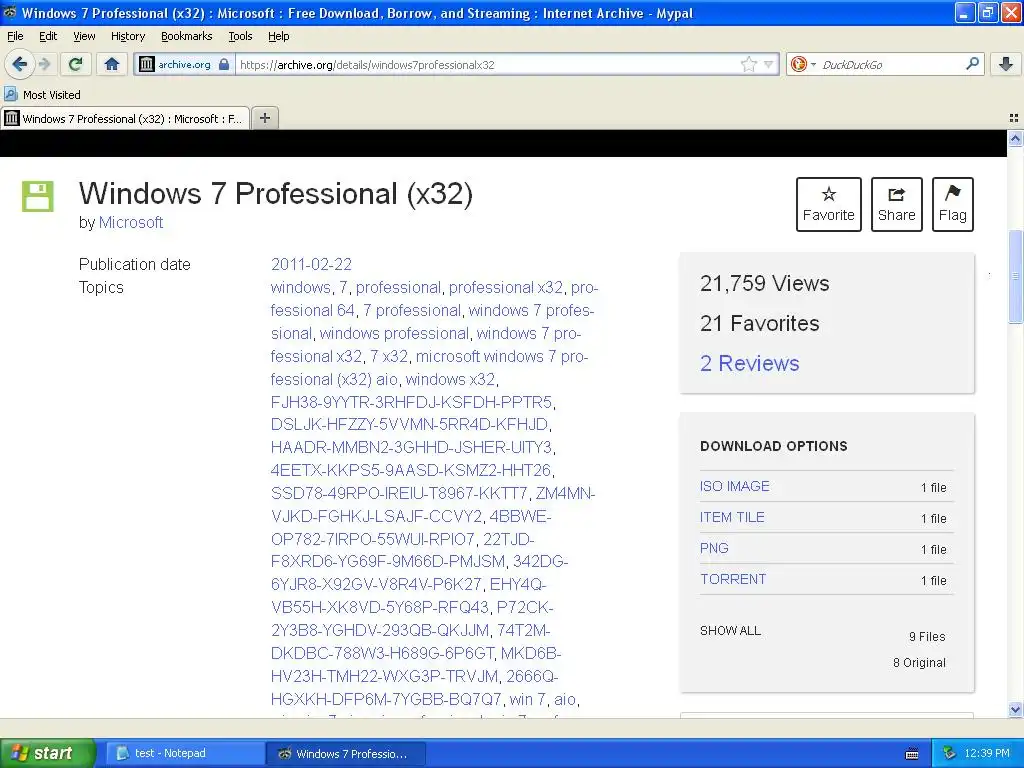Bookmark this page with the star
1024x768 pixels.
(x=748, y=64)
